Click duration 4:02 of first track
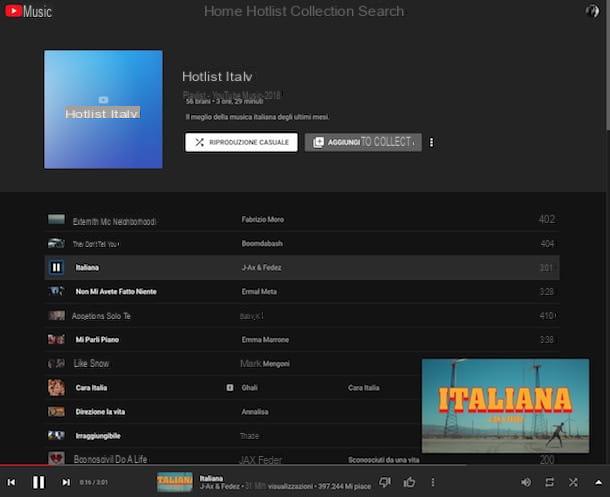This screenshot has height=497, width=610. tap(547, 219)
